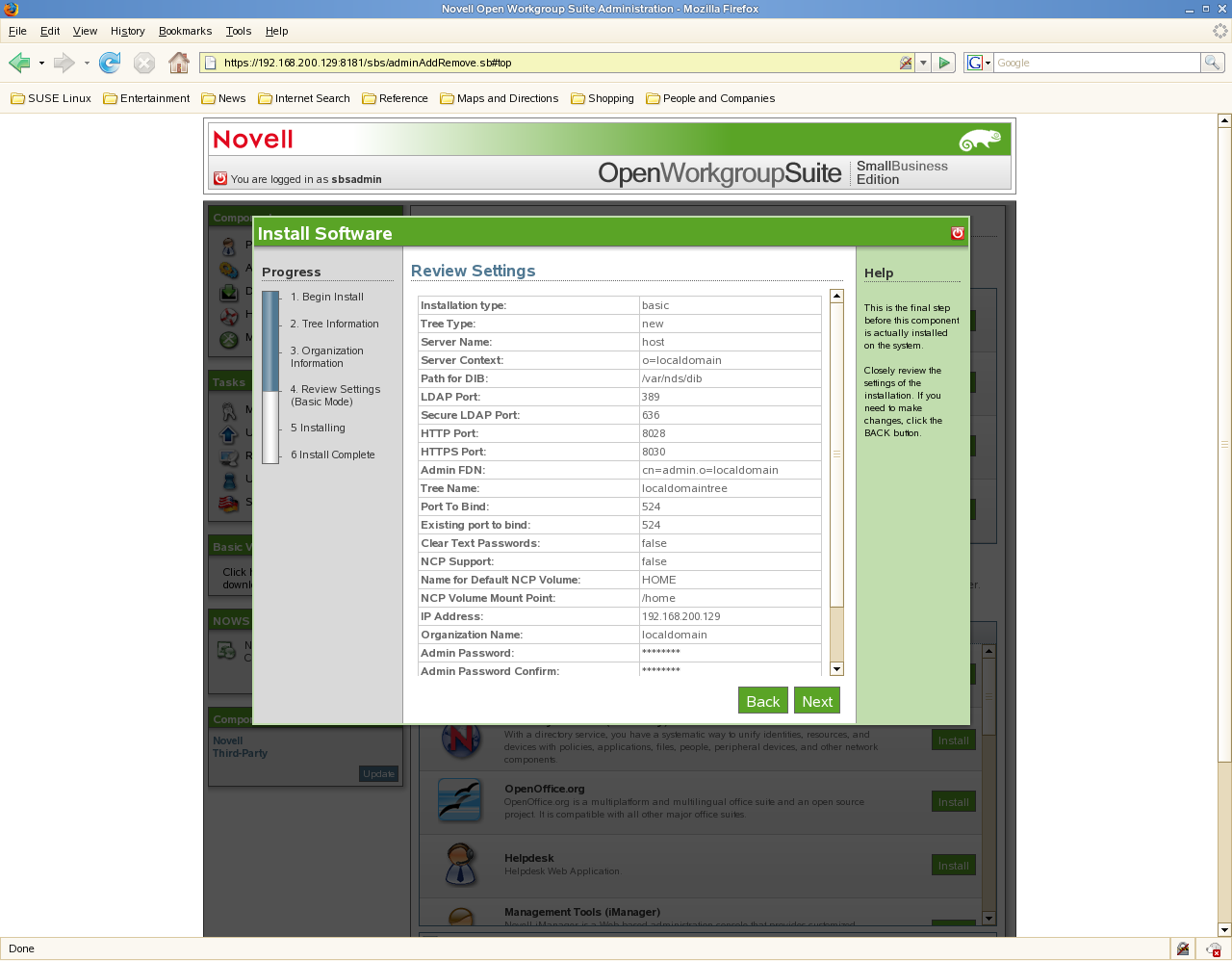The width and height of the screenshot is (1232, 961).
Task: Open the Maps and Directions bookmark folder
Action: pos(499,98)
